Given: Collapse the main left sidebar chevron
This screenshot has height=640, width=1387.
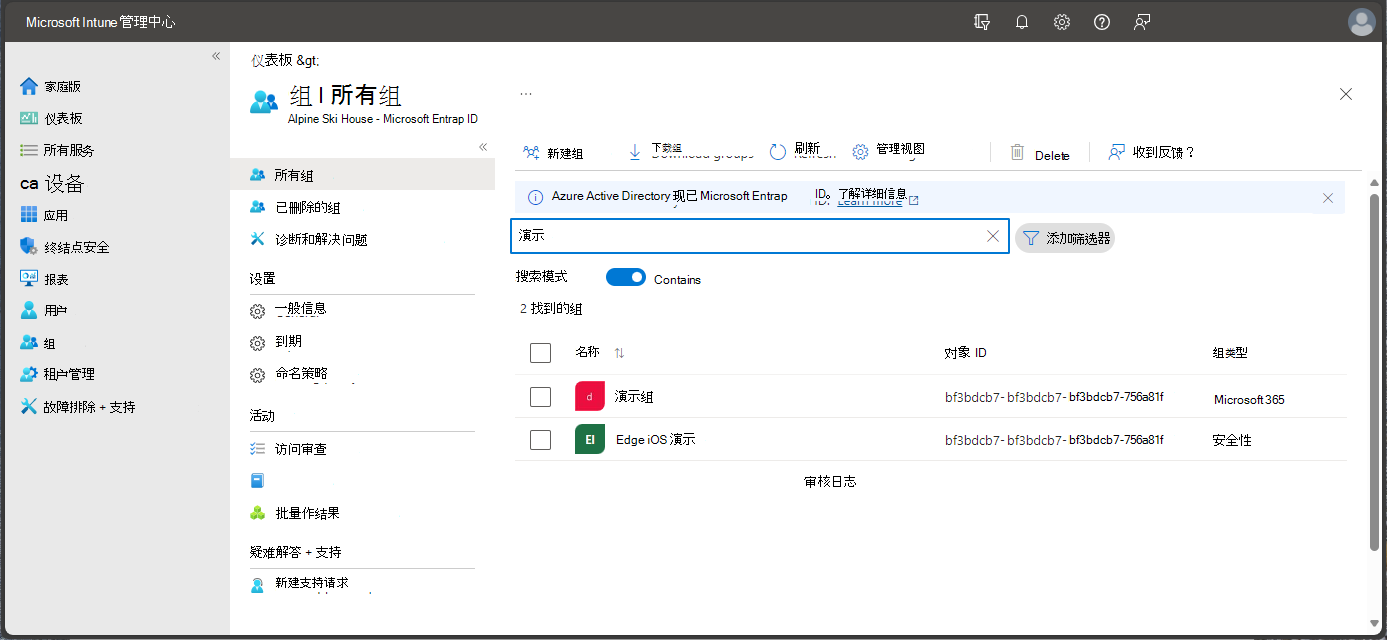Looking at the screenshot, I should (x=216, y=56).
